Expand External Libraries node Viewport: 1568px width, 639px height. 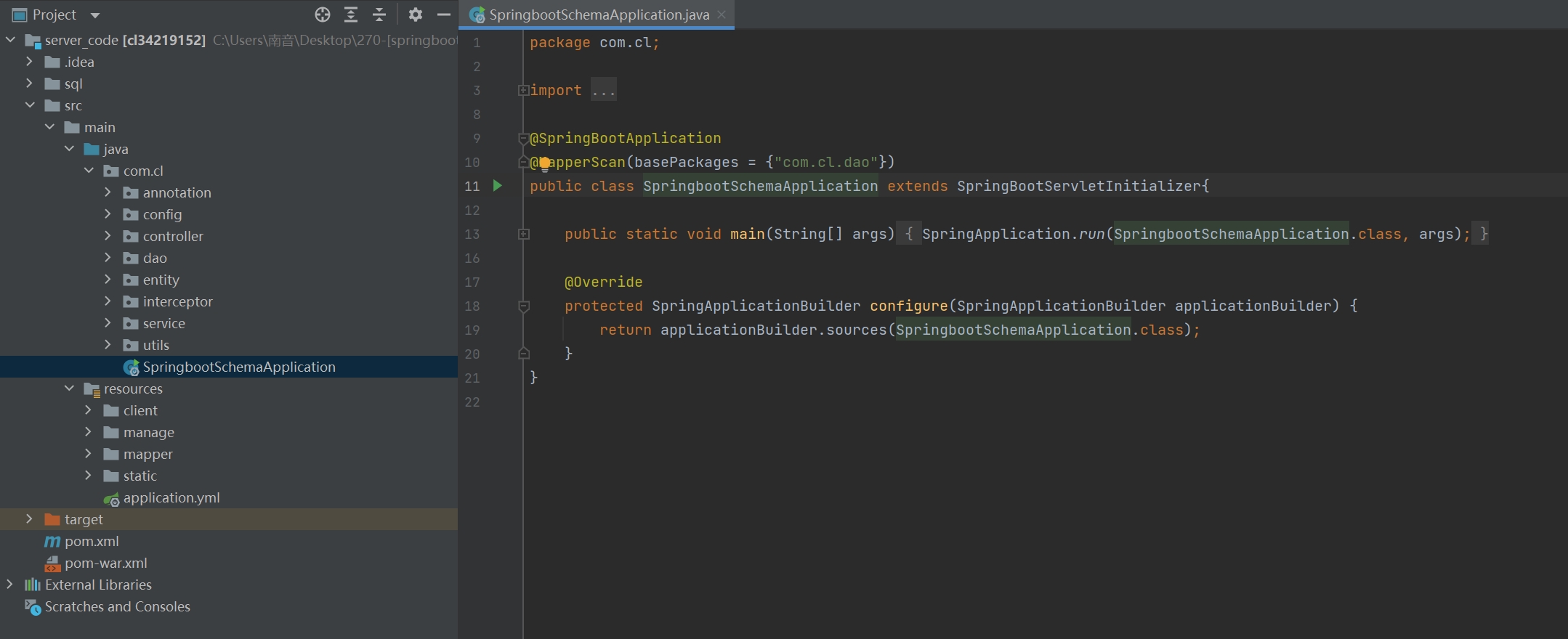(x=10, y=585)
